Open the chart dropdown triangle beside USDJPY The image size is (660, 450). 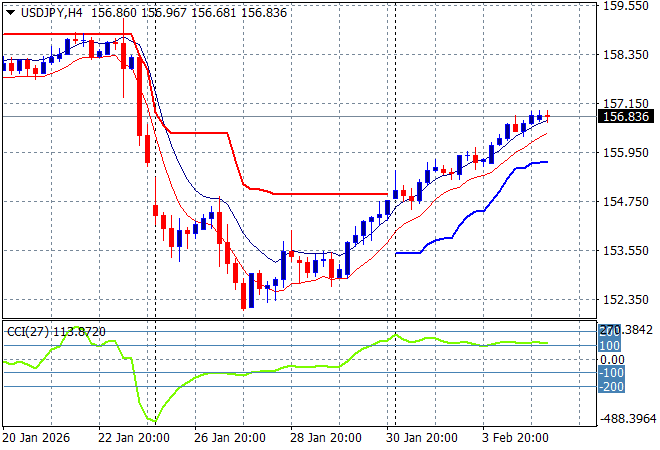pos(11,13)
